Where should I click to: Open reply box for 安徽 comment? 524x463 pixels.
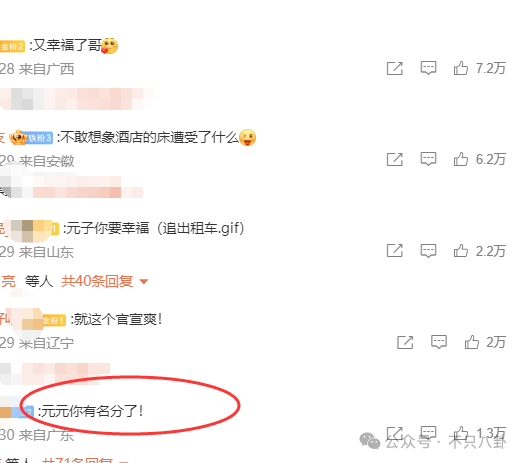pyautogui.click(x=428, y=159)
